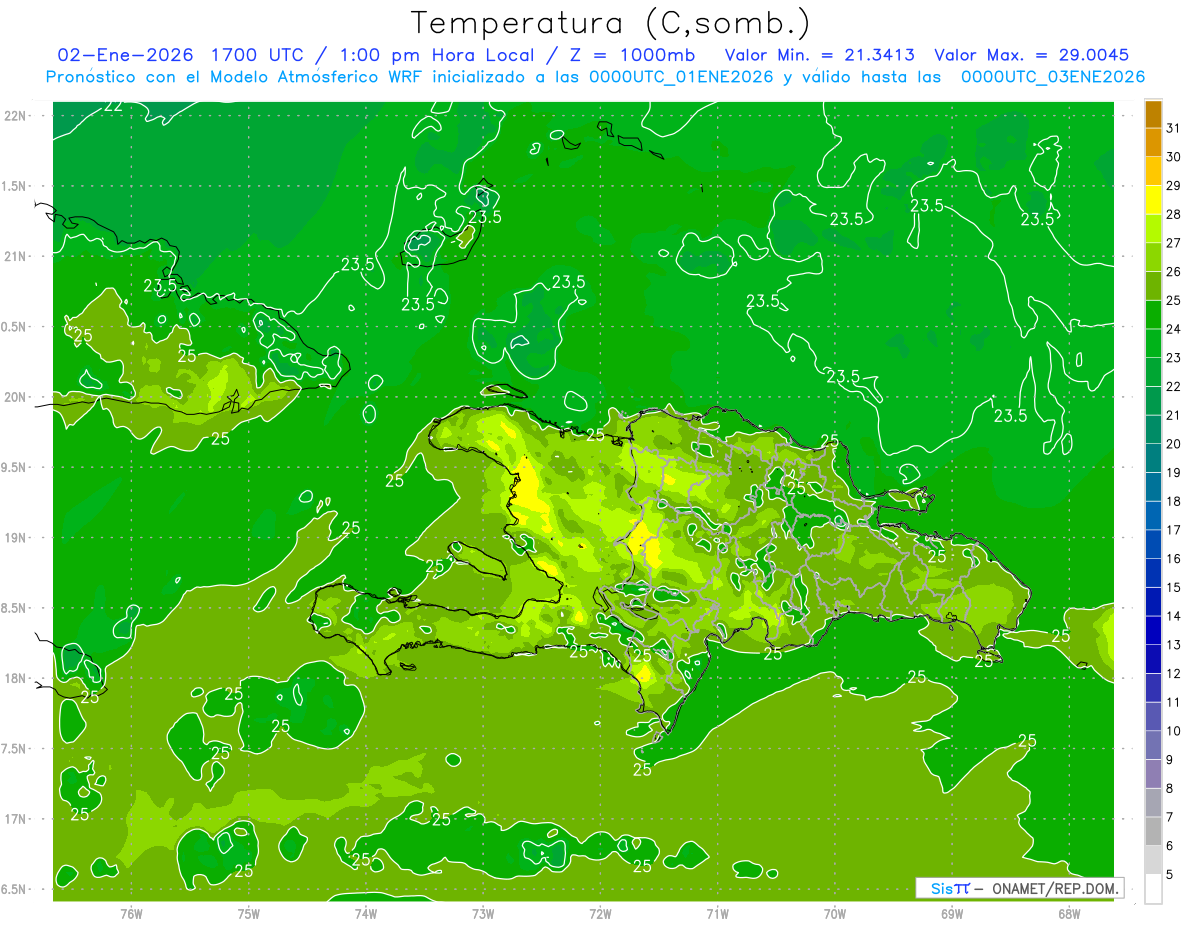Click 'Valor Min. = 21.3413' readout
Screen dimensions: 1200x927
[819, 55]
